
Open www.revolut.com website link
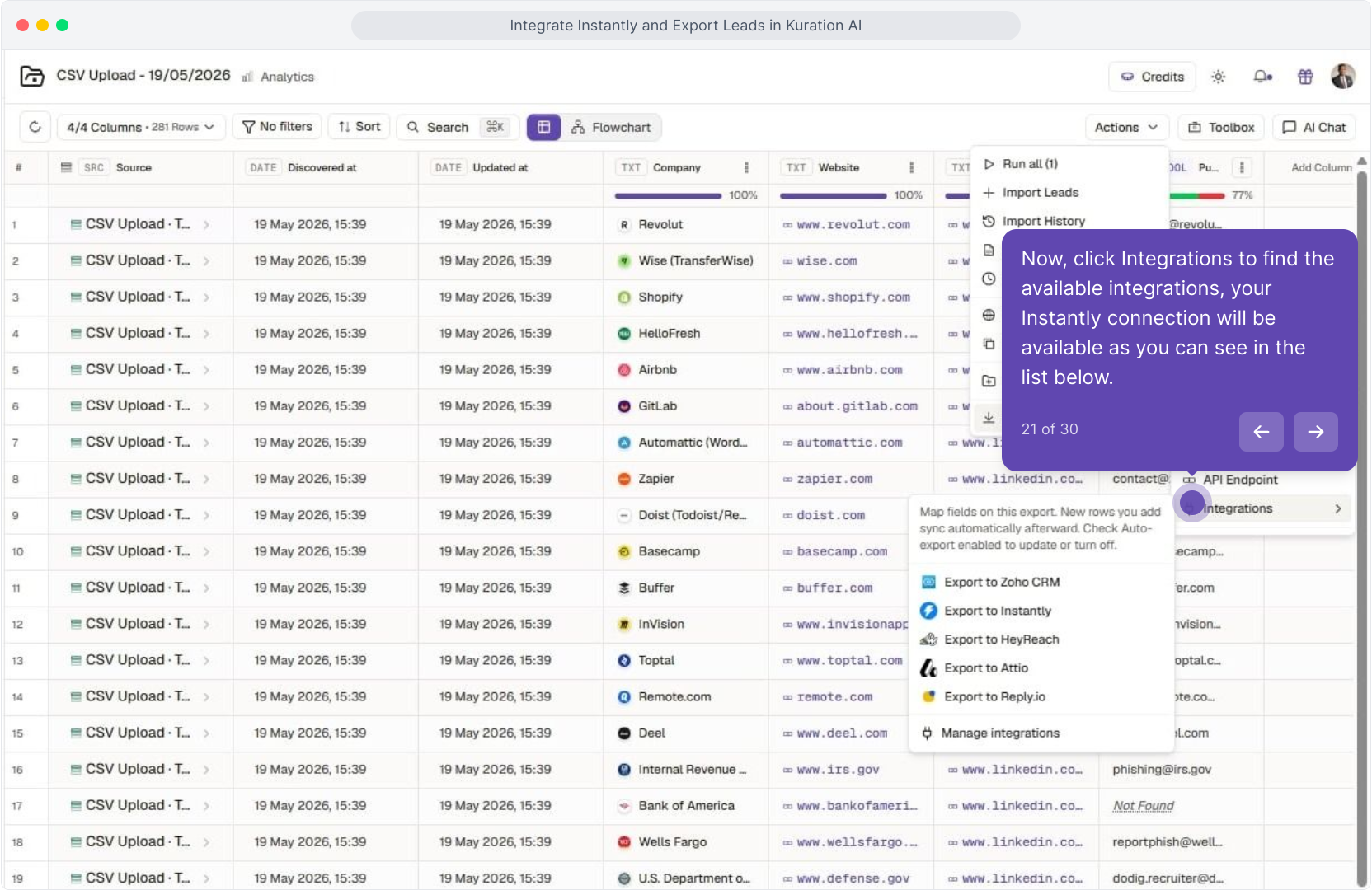(853, 224)
